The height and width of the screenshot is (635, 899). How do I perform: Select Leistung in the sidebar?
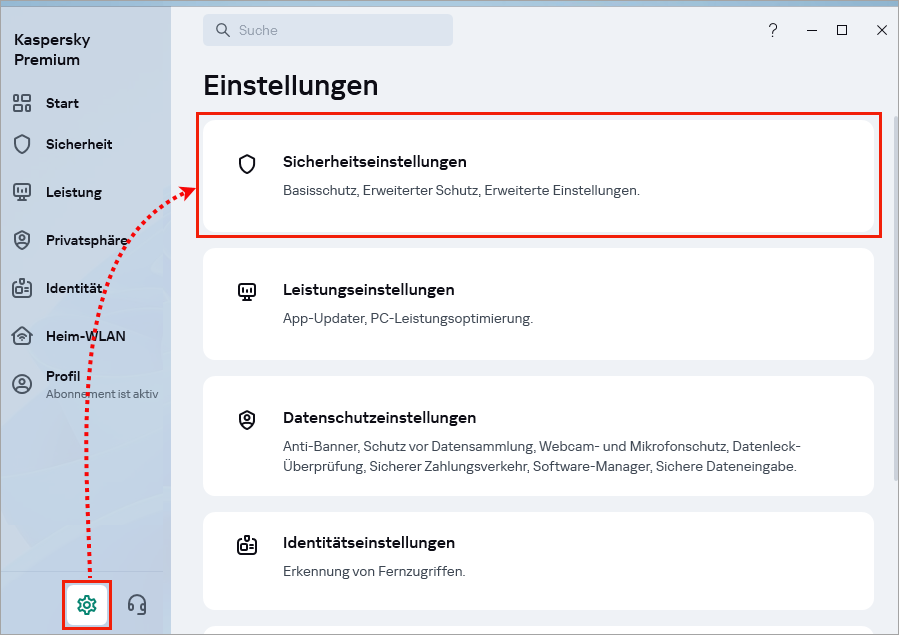coord(73,192)
